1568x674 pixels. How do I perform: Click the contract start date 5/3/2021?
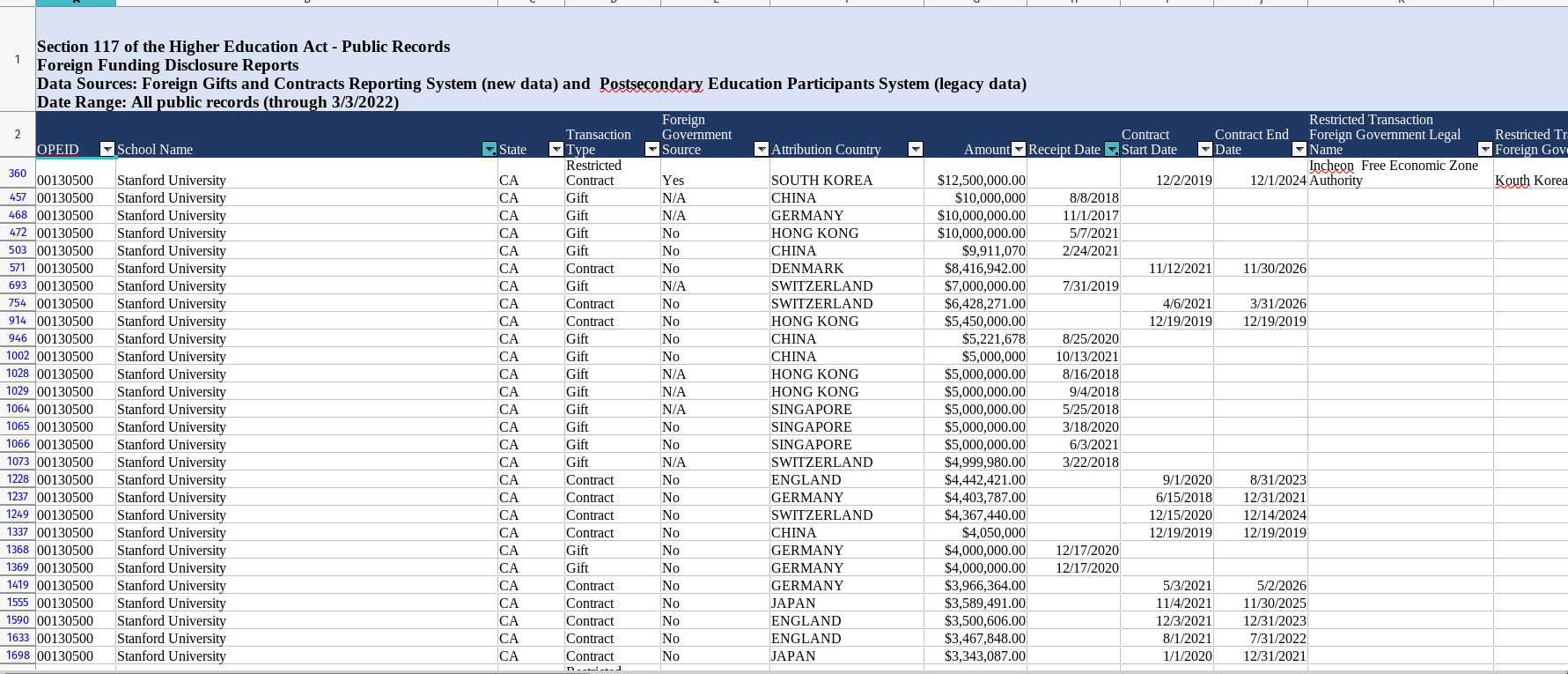[1167, 586]
